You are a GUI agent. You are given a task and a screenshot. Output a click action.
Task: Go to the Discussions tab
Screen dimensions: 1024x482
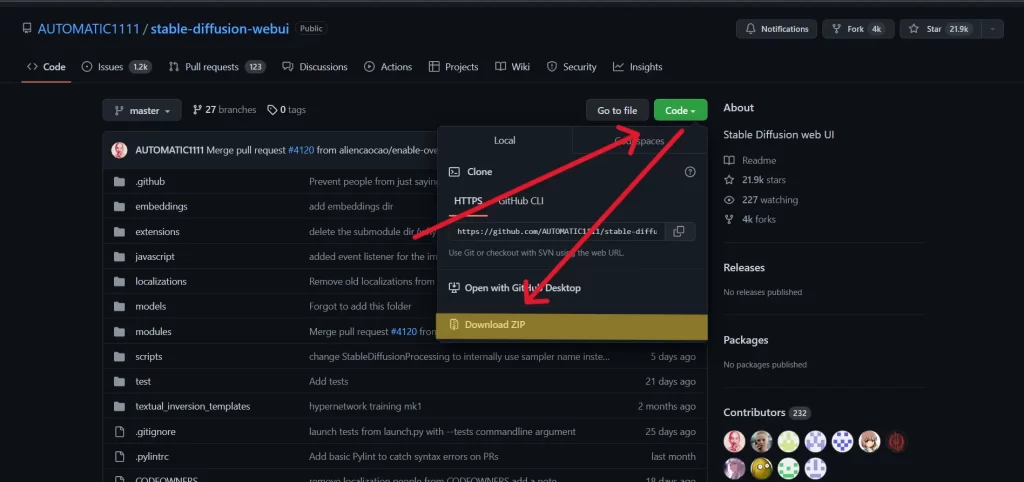pyautogui.click(x=315, y=67)
